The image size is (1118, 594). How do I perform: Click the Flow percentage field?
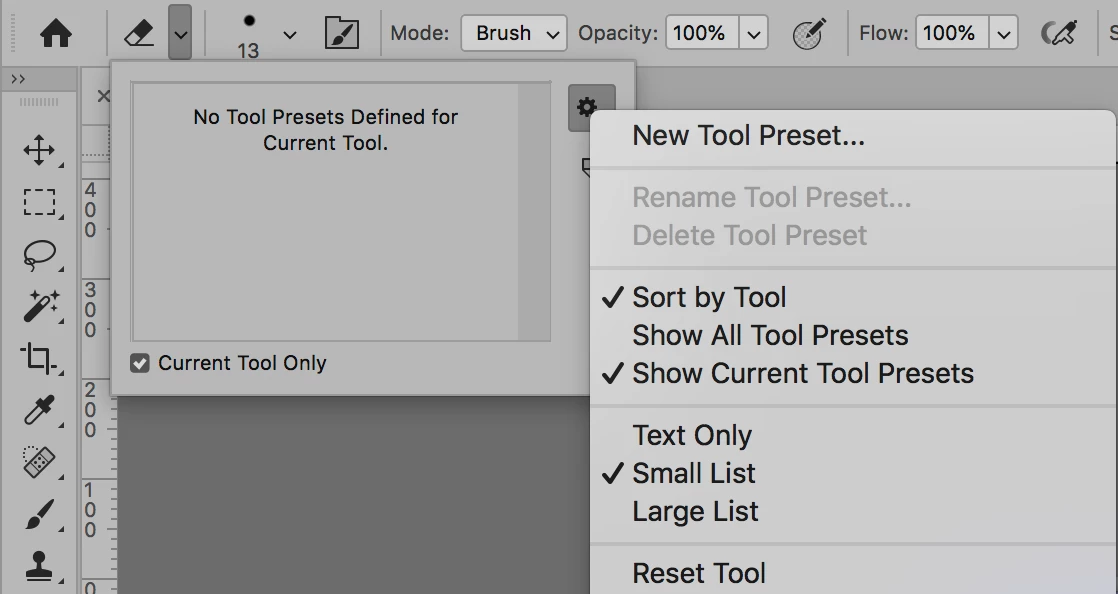948,33
